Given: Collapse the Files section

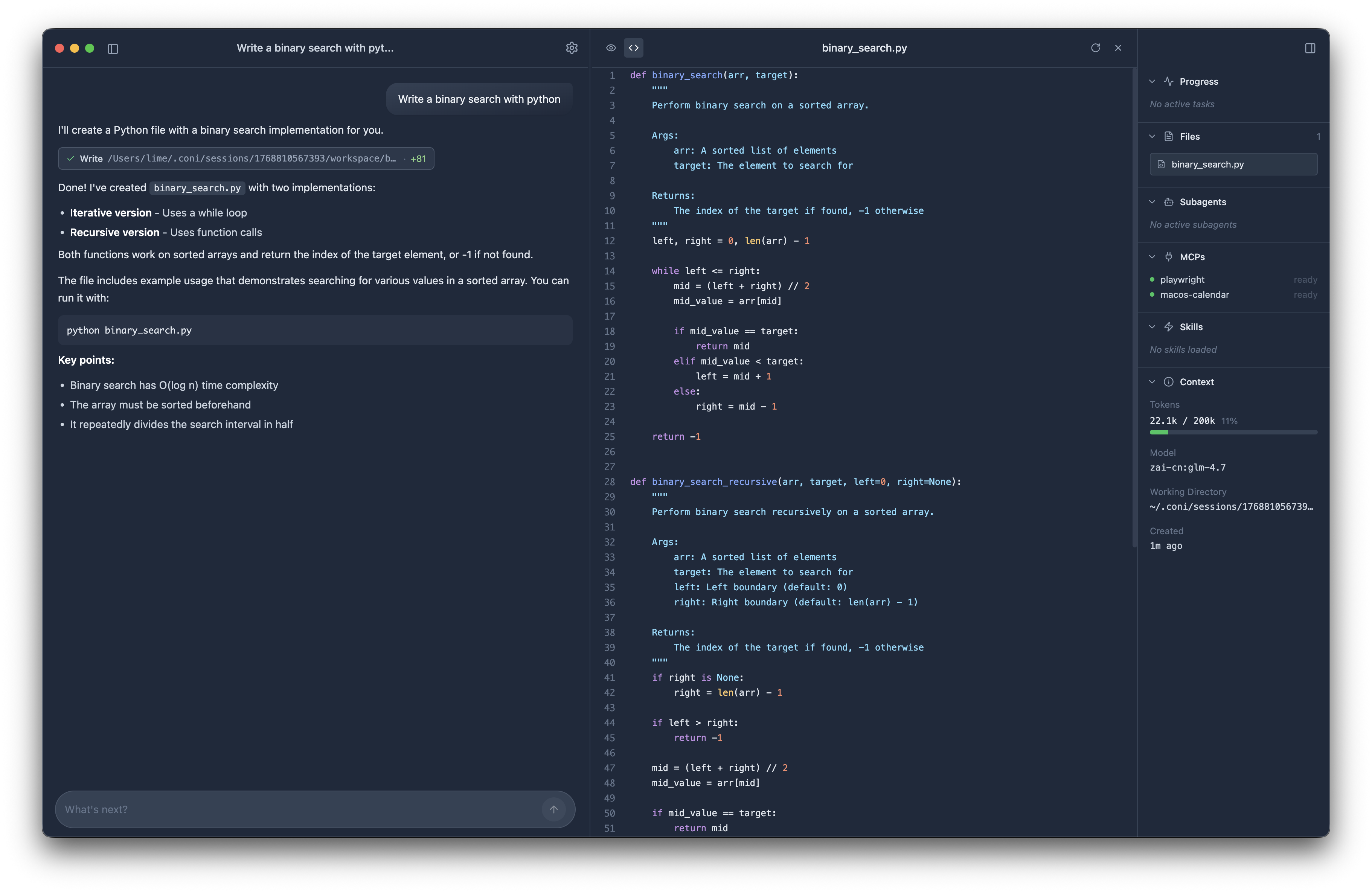Looking at the screenshot, I should coord(1152,136).
